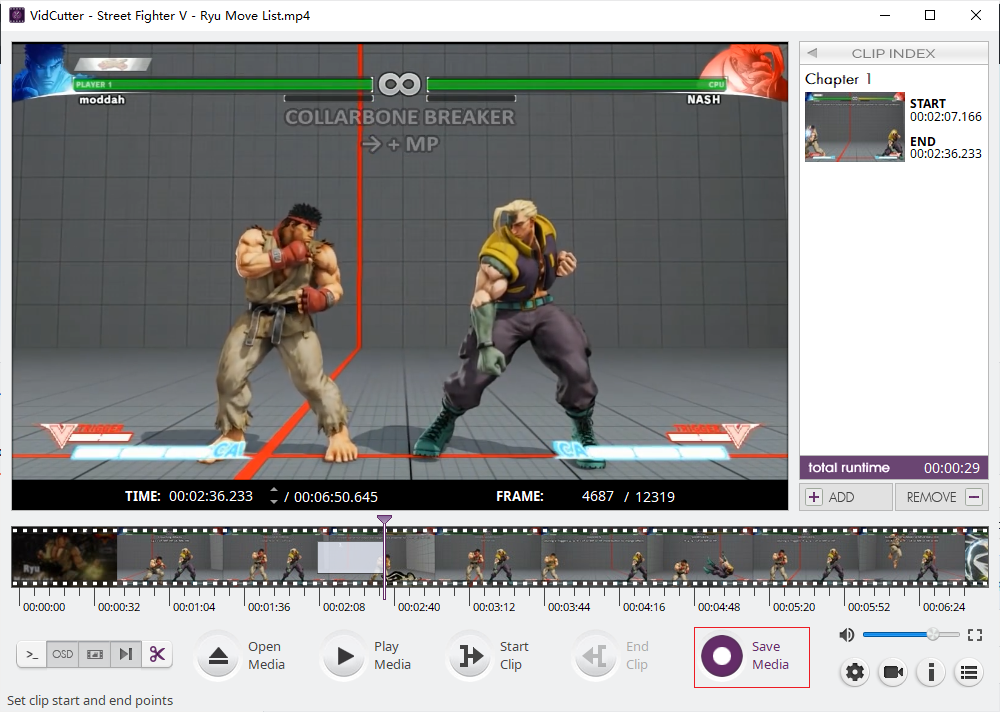Click the 00:05:20 timeline label
This screenshot has width=1000, height=712.
tap(794, 607)
